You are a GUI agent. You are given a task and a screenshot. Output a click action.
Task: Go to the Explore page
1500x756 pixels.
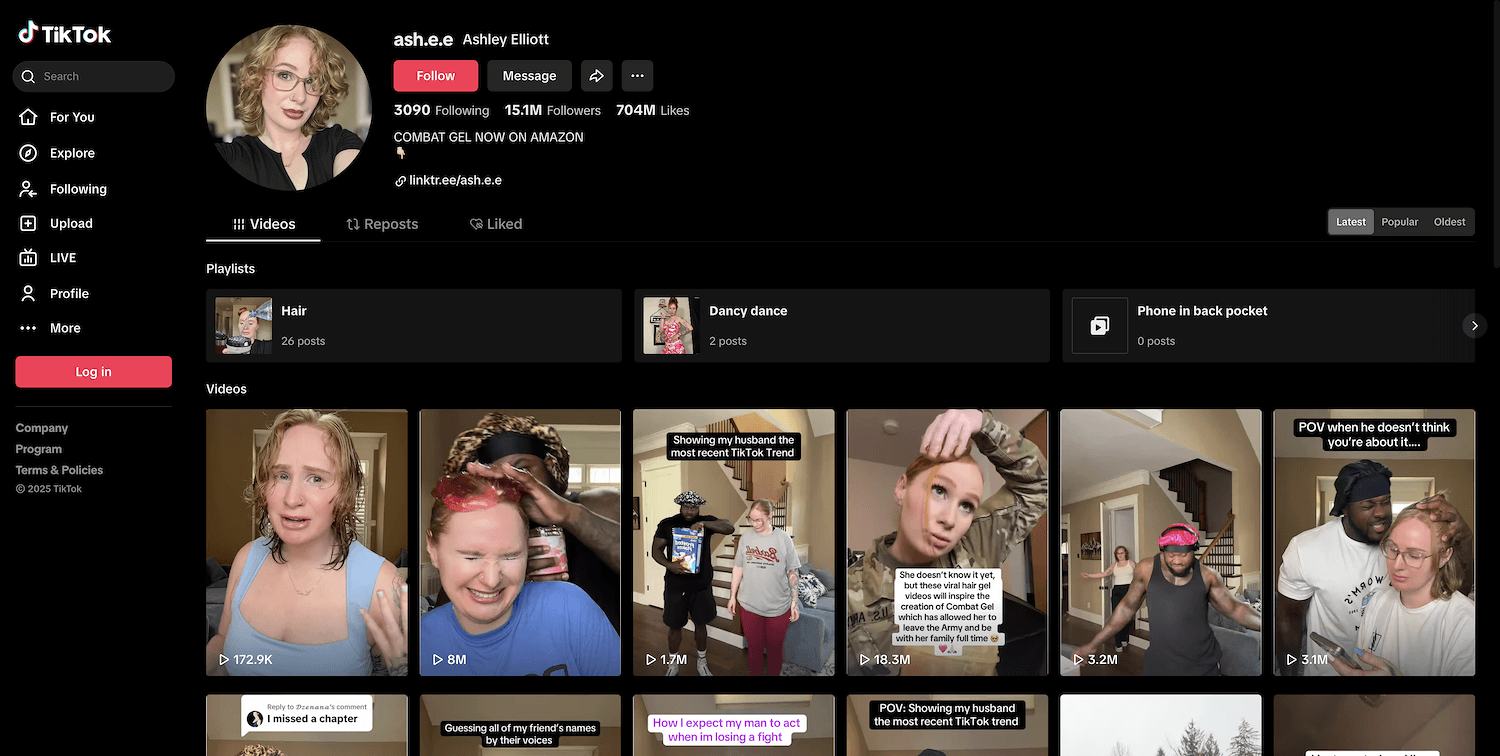71,153
